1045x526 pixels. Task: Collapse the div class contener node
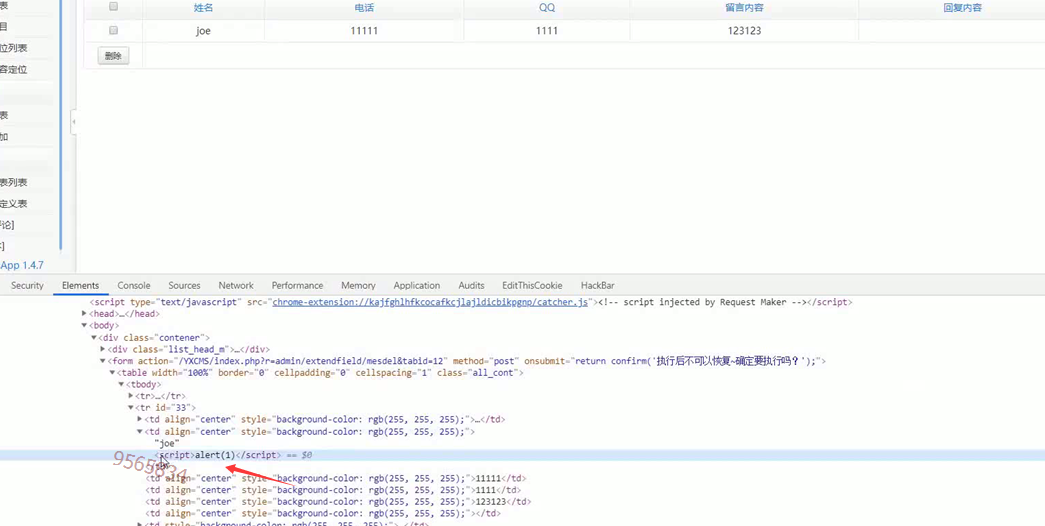(x=93, y=337)
